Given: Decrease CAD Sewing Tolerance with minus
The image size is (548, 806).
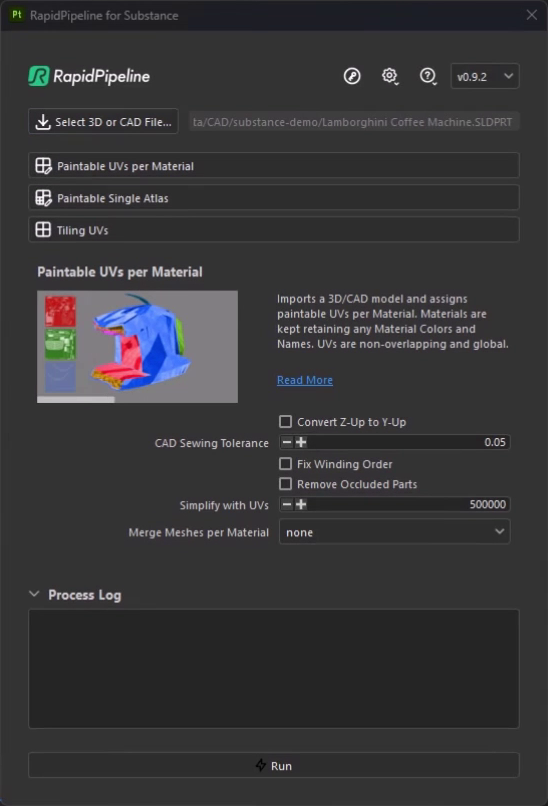Looking at the screenshot, I should (x=287, y=442).
